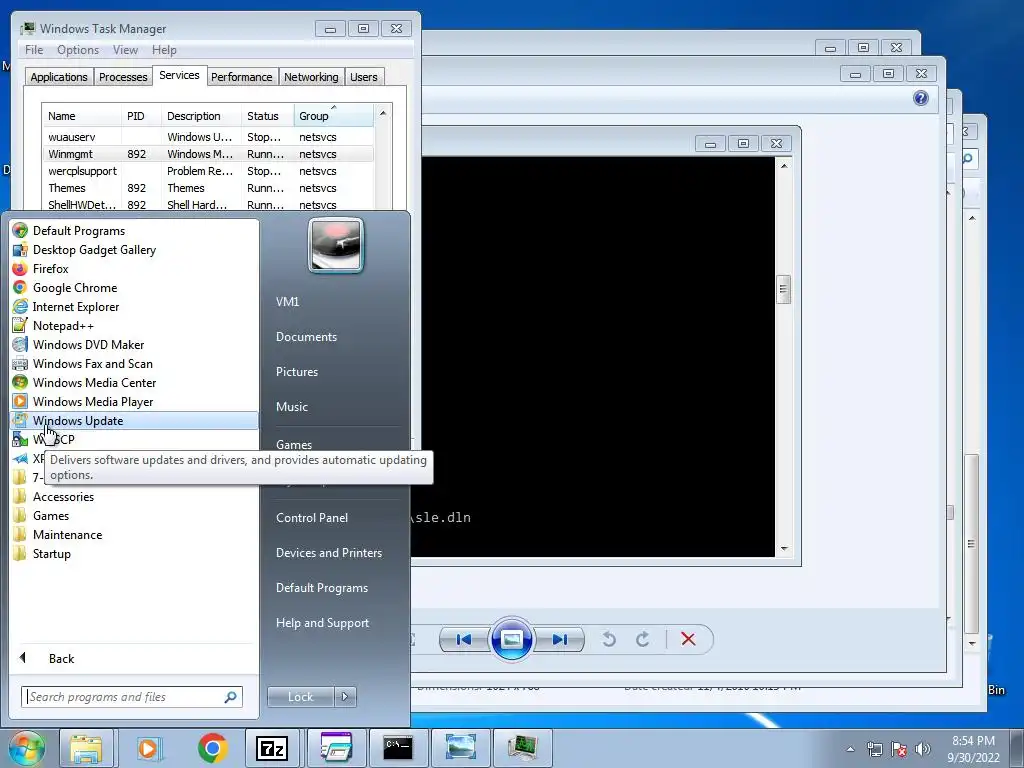Switch to the Command Prompt taskbar button
This screenshot has width=1024, height=768.
[398, 748]
